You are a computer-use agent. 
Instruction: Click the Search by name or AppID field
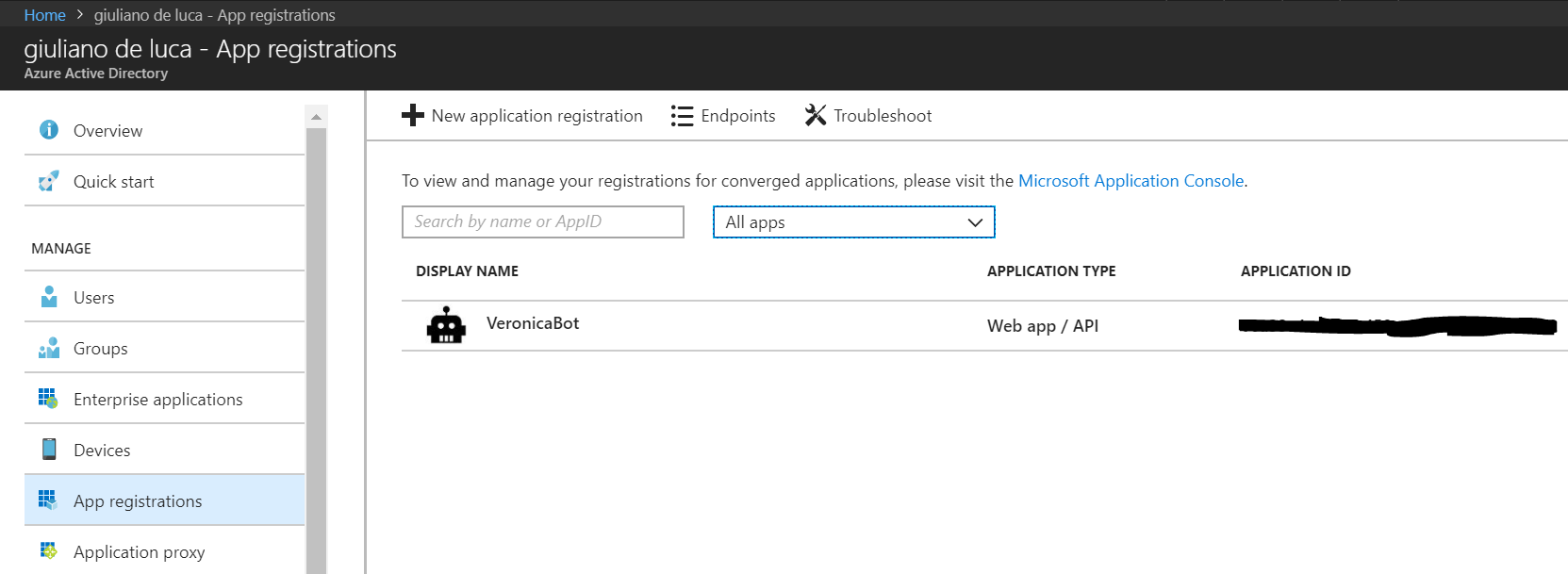tap(543, 221)
